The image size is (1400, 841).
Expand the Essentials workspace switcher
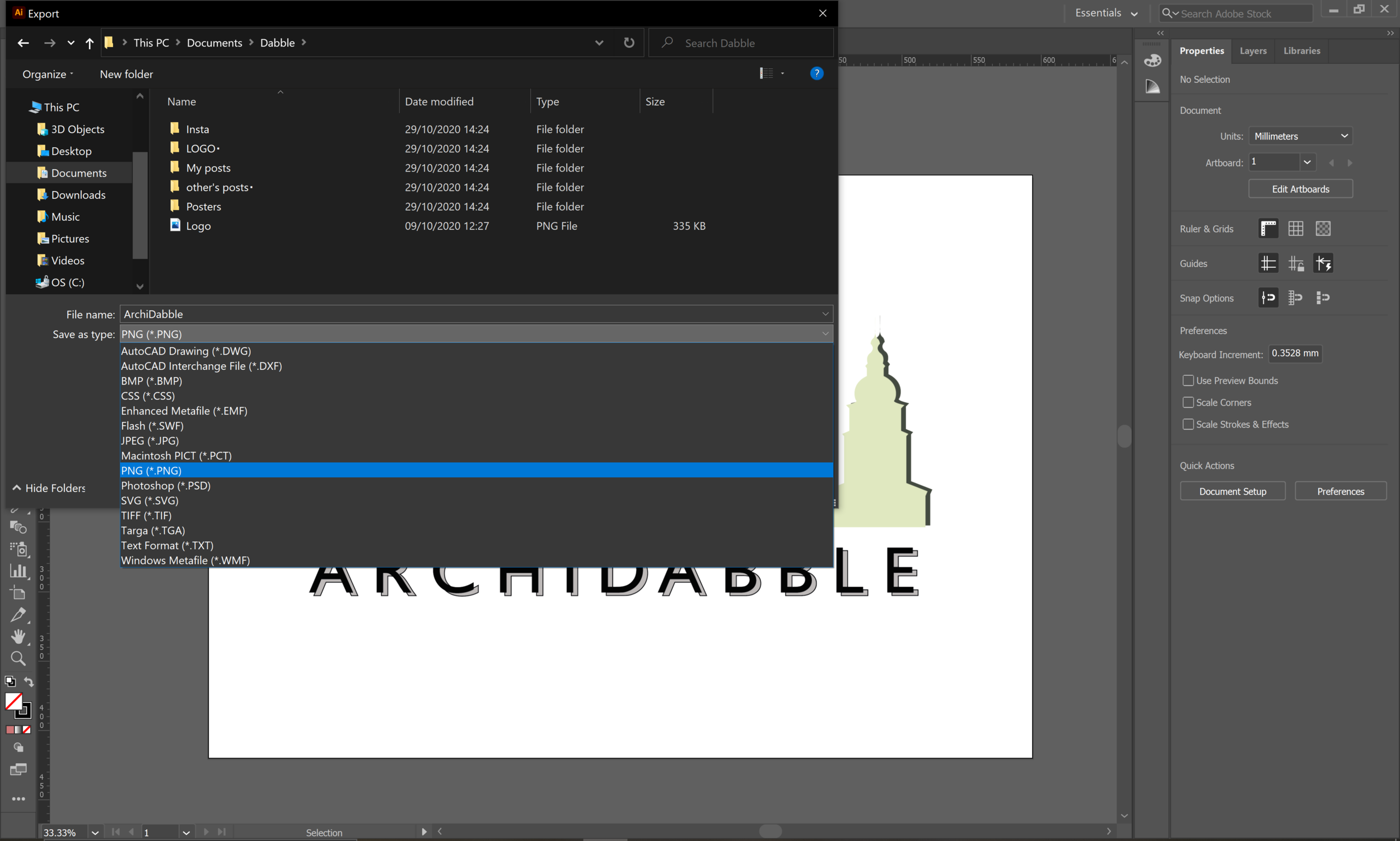coord(1106,13)
